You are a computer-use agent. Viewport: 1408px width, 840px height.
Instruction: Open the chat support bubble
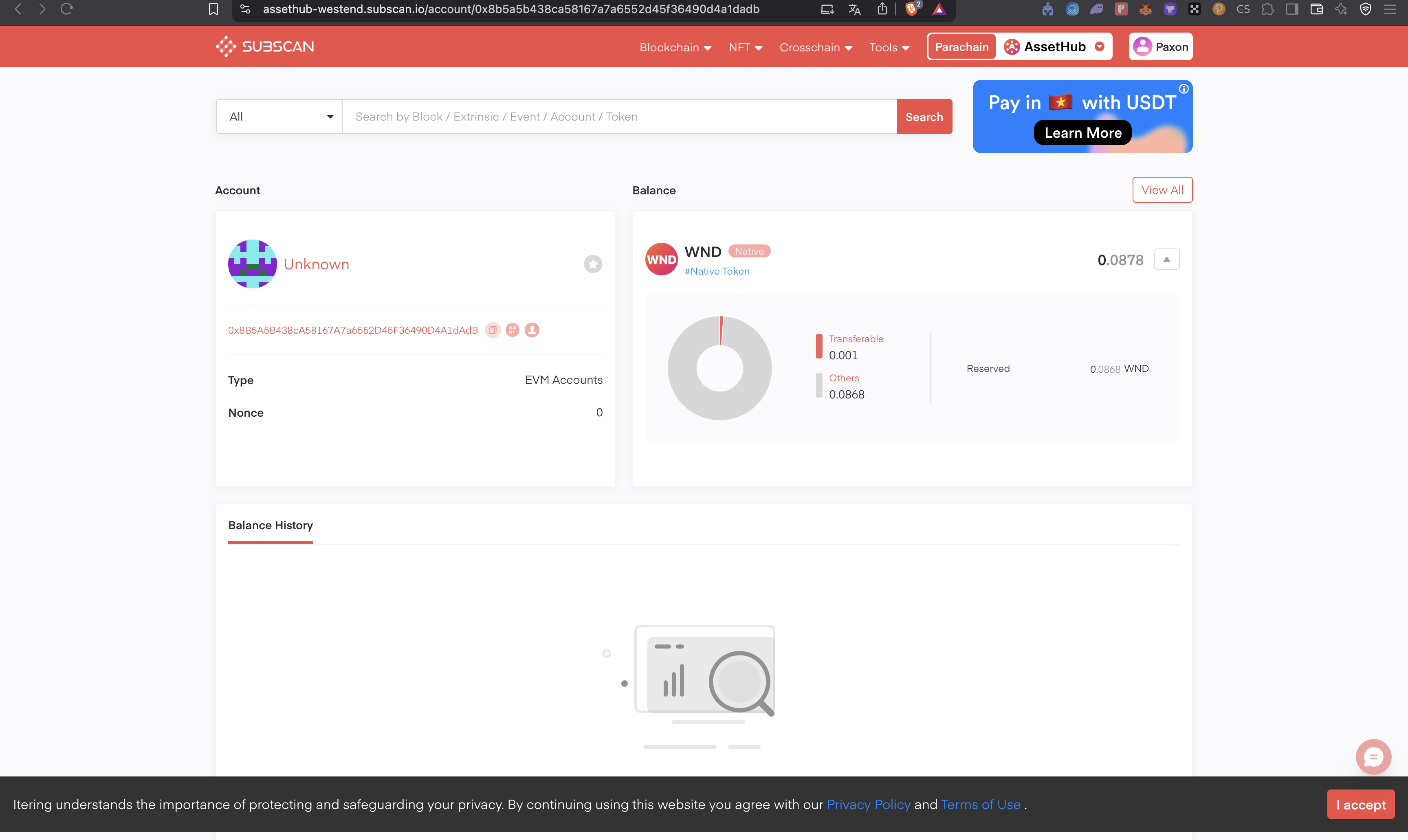point(1373,757)
